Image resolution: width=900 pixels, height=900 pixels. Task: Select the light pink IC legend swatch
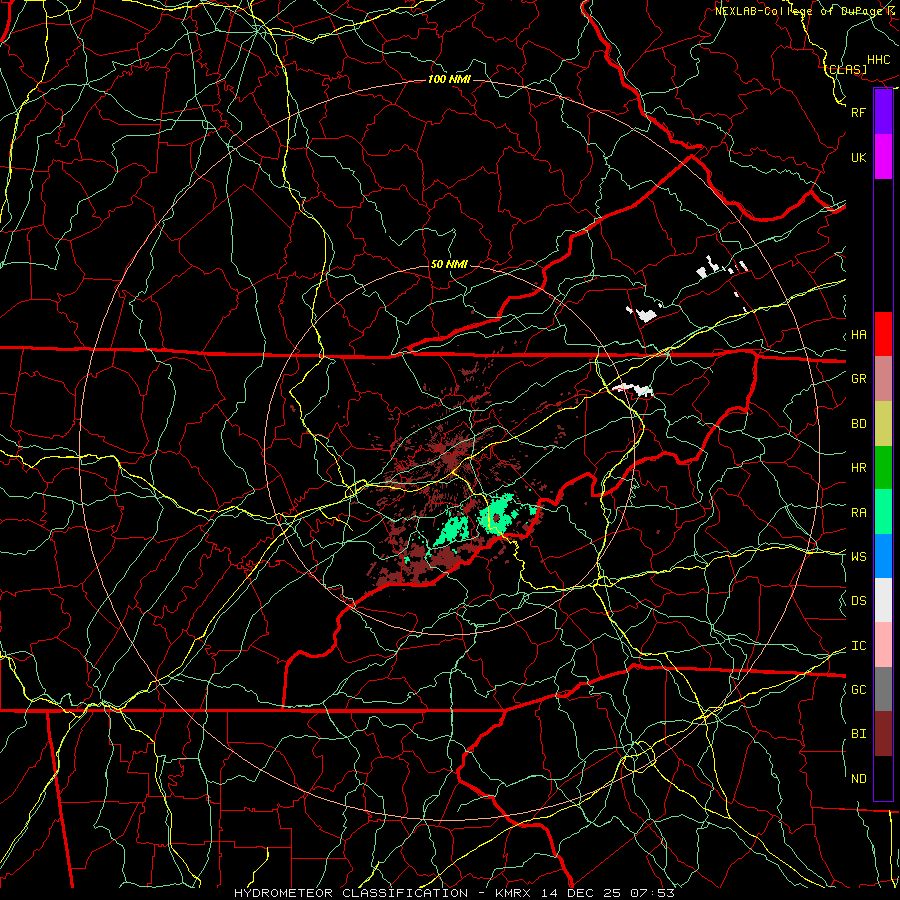coord(883,645)
